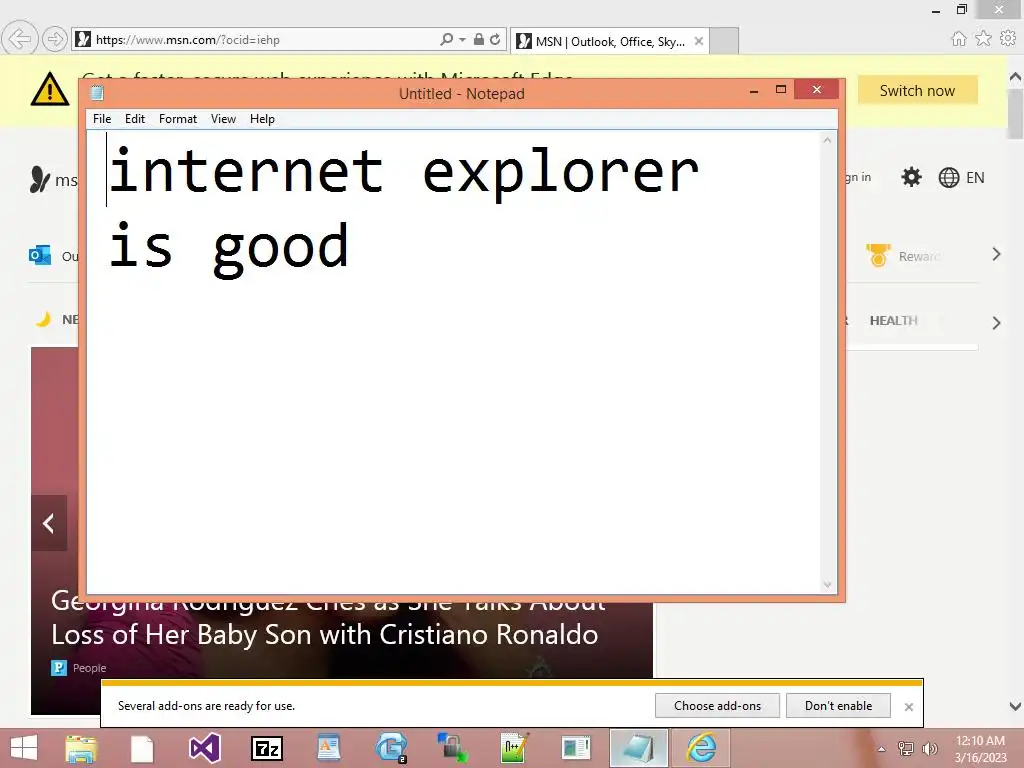Open the Windows Start button
The image size is (1024, 768).
coord(24,748)
